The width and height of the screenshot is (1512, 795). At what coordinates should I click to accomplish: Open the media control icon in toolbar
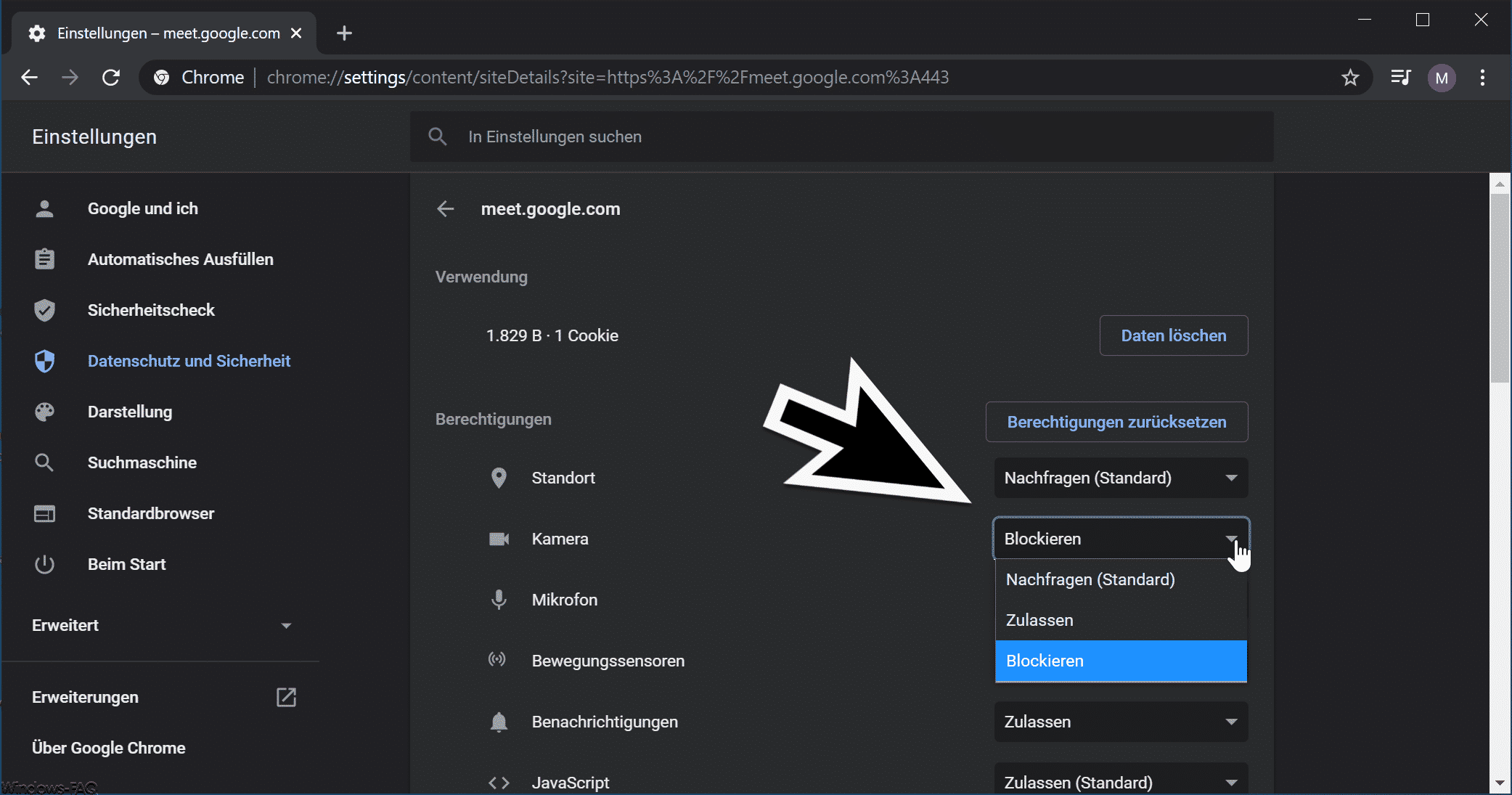(1401, 77)
